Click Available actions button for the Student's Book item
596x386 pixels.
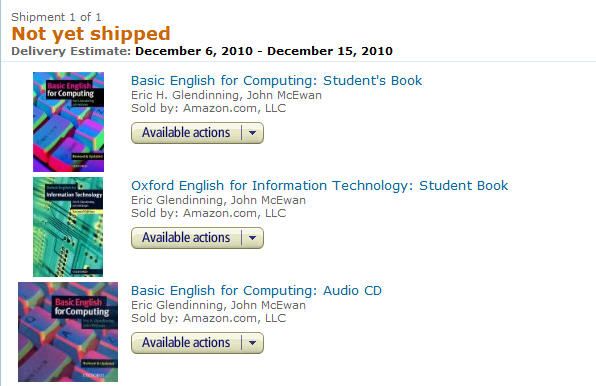tap(186, 133)
